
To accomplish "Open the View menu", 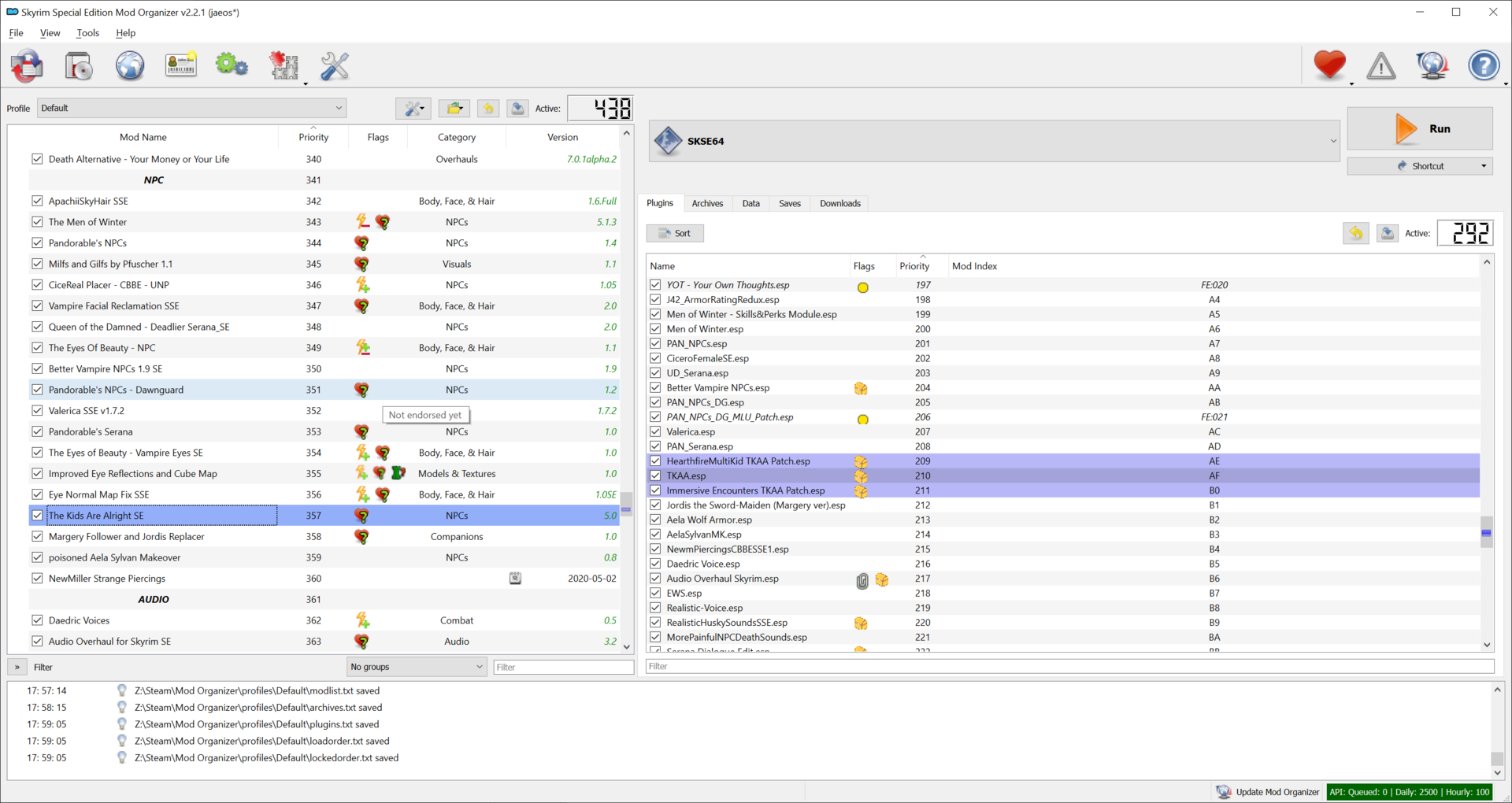I will point(50,33).
